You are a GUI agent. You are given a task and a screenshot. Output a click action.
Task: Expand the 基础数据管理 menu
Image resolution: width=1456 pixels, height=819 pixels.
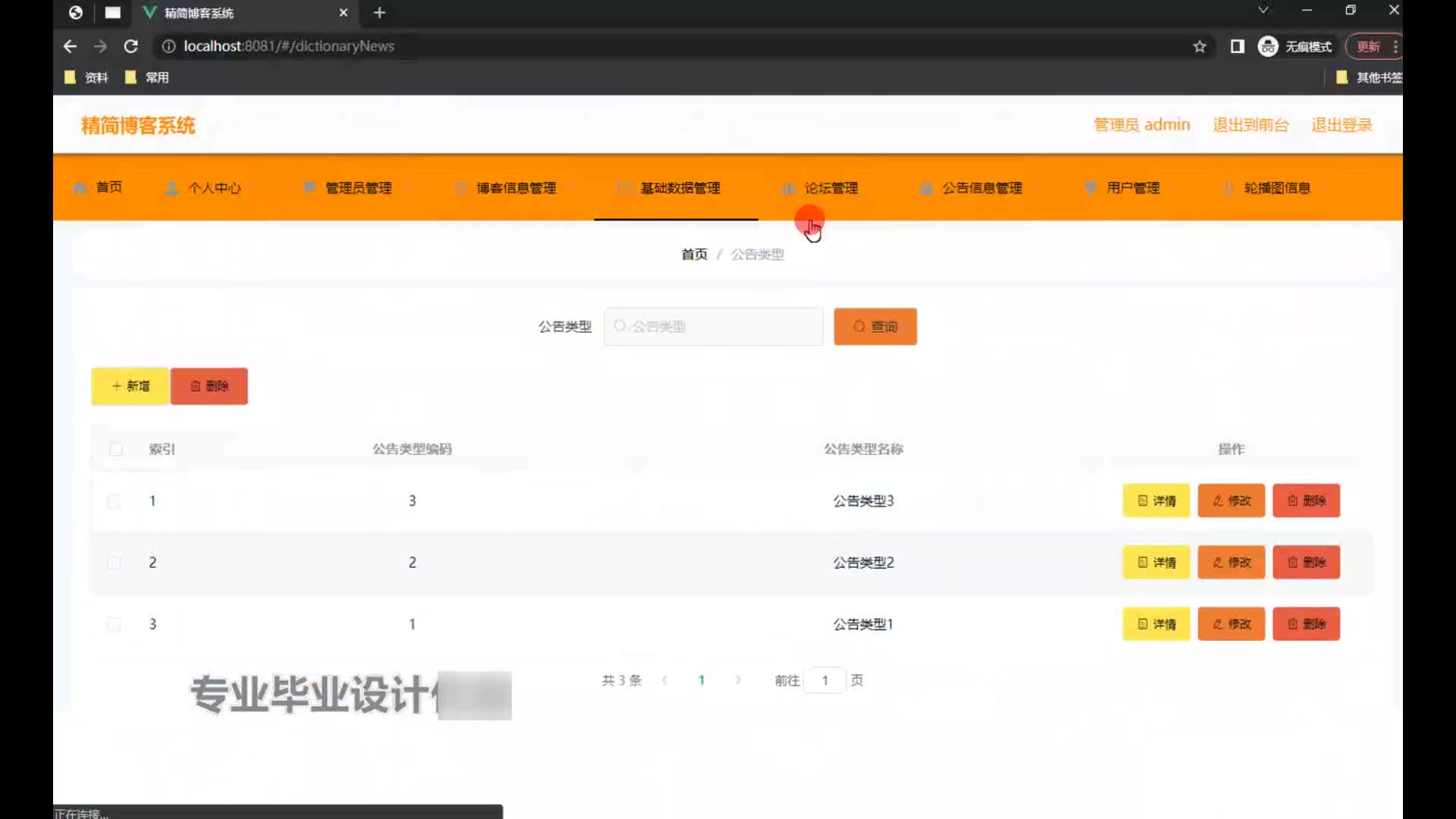click(x=679, y=188)
